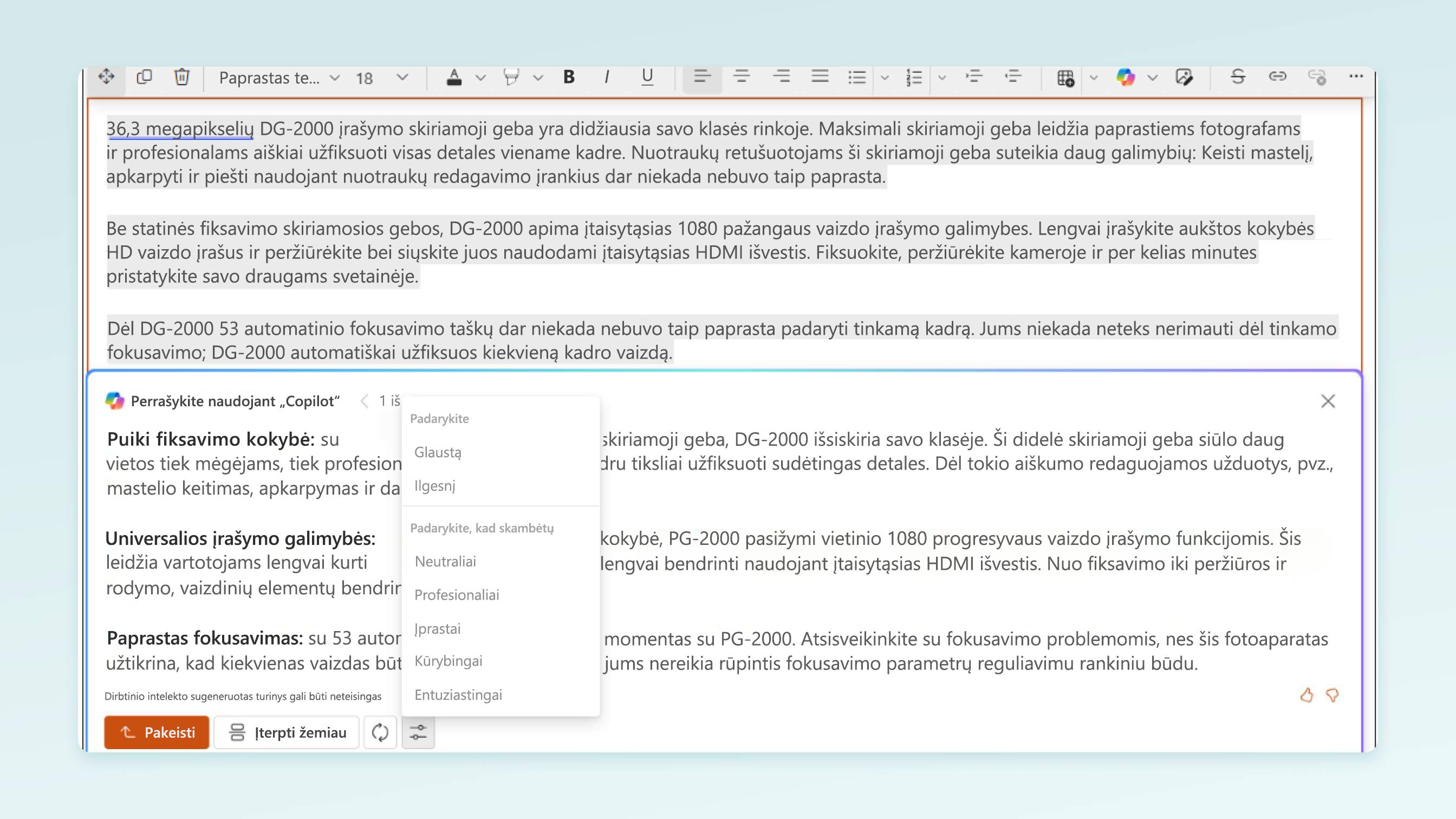Click the thumbs down feedback icon
The image size is (1456, 819).
(1332, 694)
